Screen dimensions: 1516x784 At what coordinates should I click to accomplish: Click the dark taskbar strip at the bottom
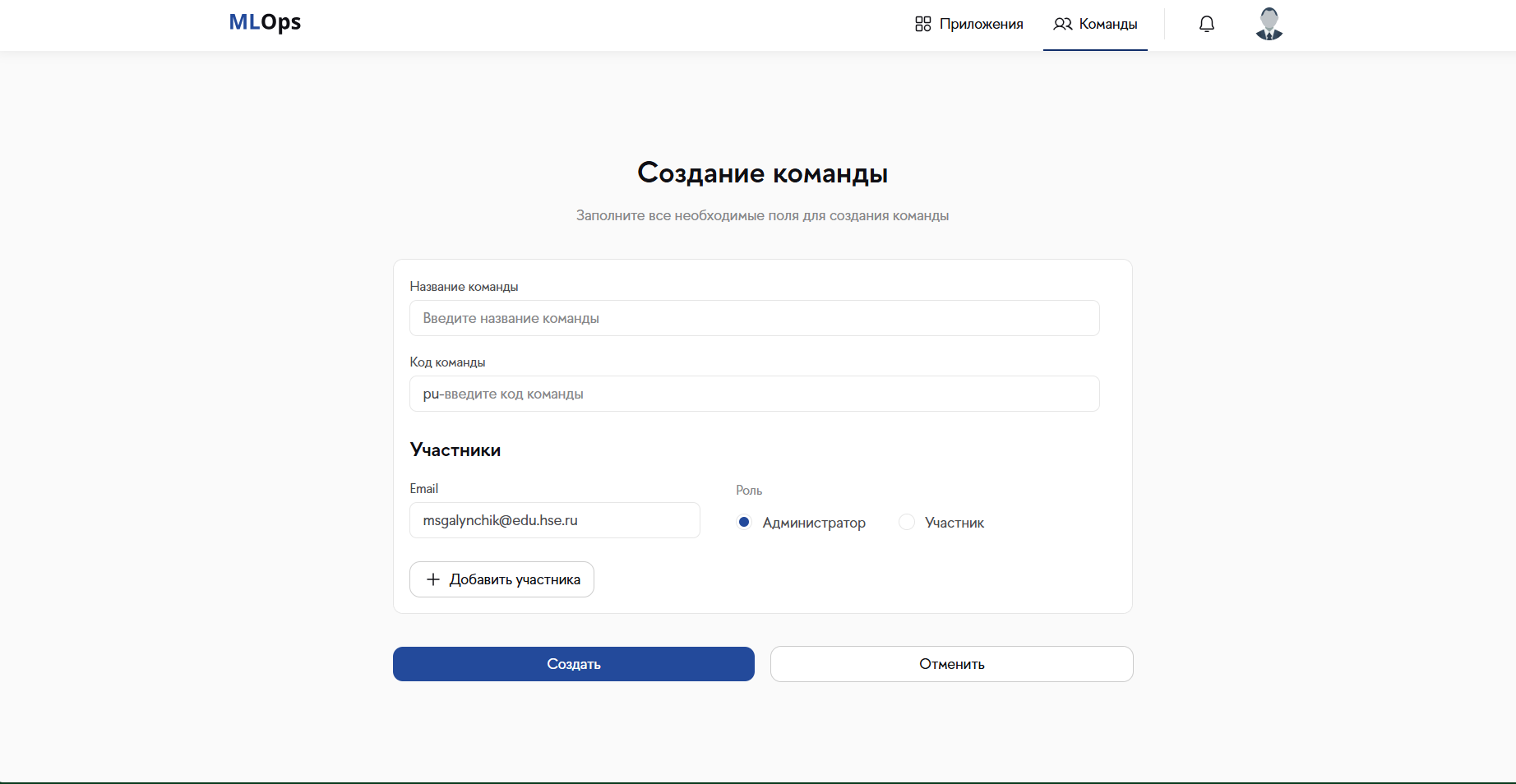pyautogui.click(x=758, y=780)
